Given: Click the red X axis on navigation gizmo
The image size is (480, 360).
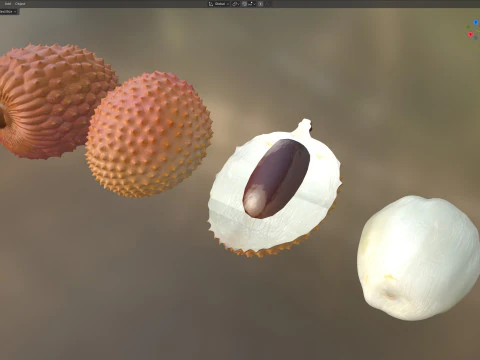Looking at the screenshot, I should (x=470, y=34).
